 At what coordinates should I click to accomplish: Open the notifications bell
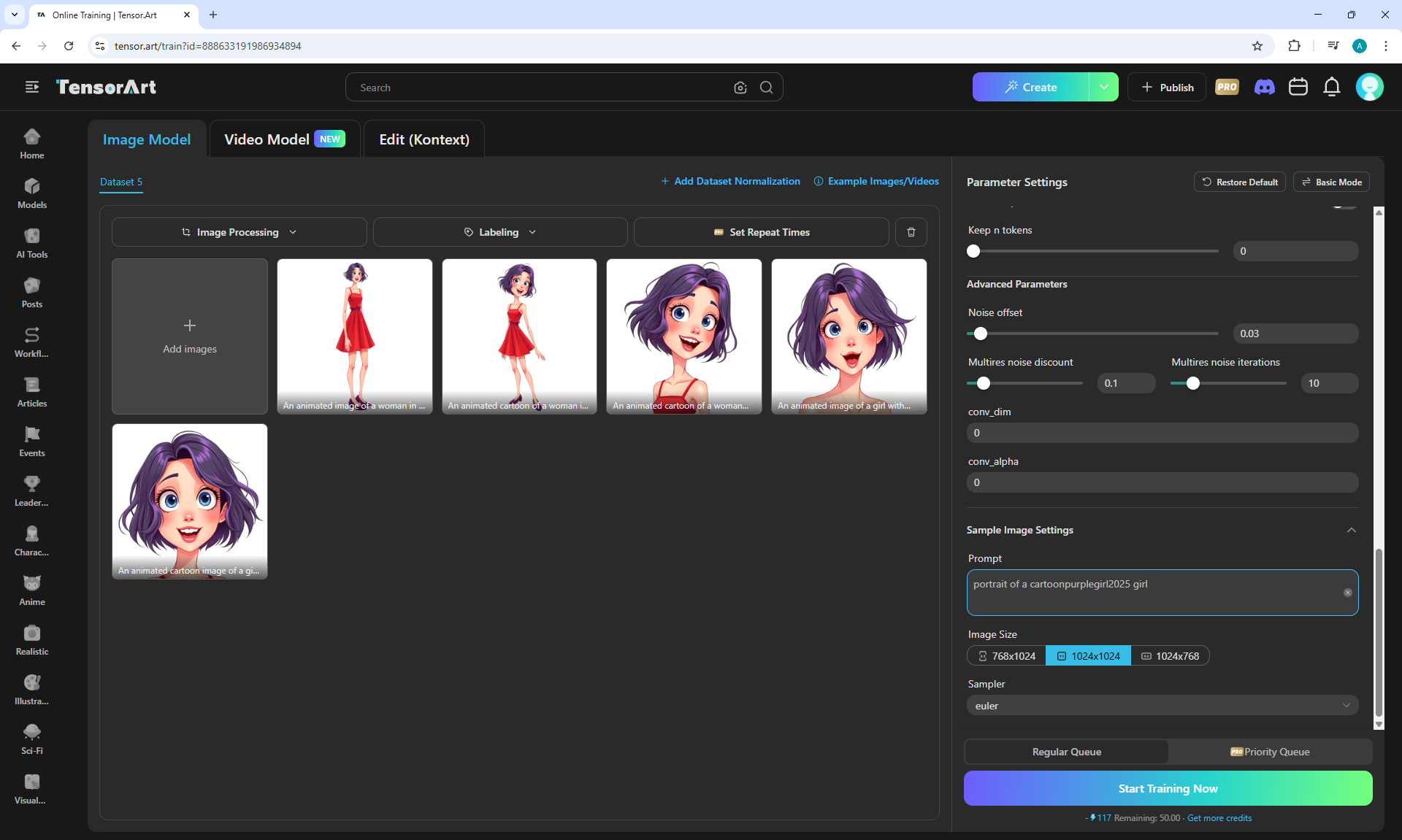click(x=1332, y=88)
